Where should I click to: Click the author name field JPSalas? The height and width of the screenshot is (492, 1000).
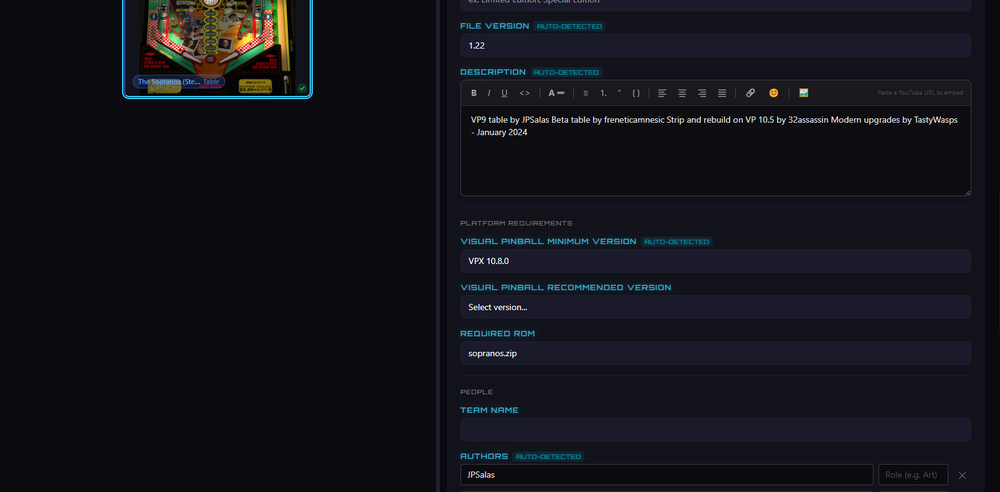pos(666,475)
